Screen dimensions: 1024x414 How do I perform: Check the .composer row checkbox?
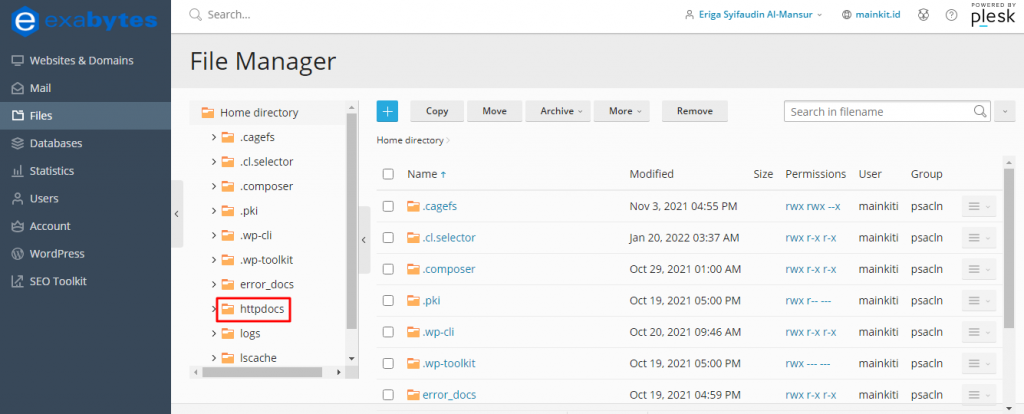click(x=389, y=269)
